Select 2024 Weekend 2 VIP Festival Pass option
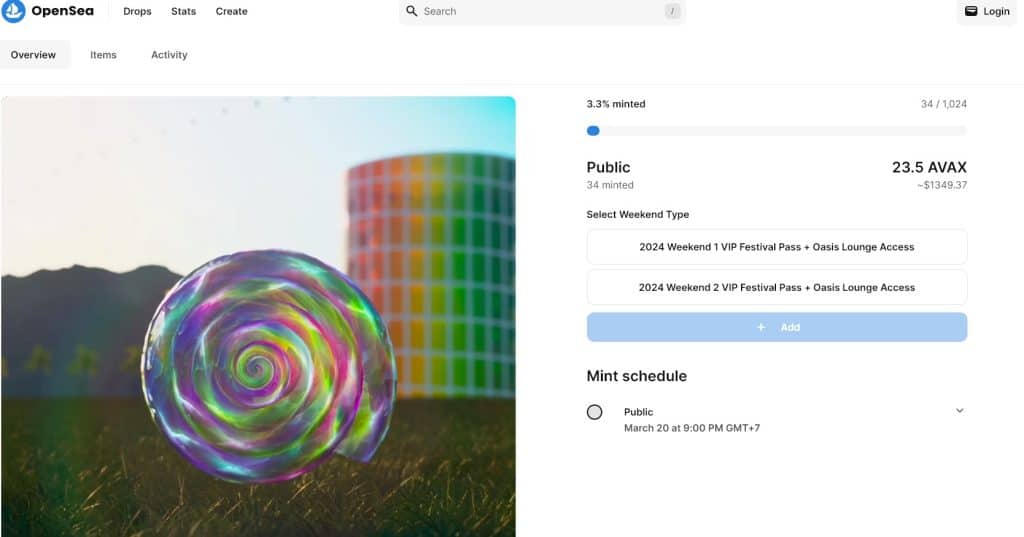The height and width of the screenshot is (537, 1024). point(776,287)
